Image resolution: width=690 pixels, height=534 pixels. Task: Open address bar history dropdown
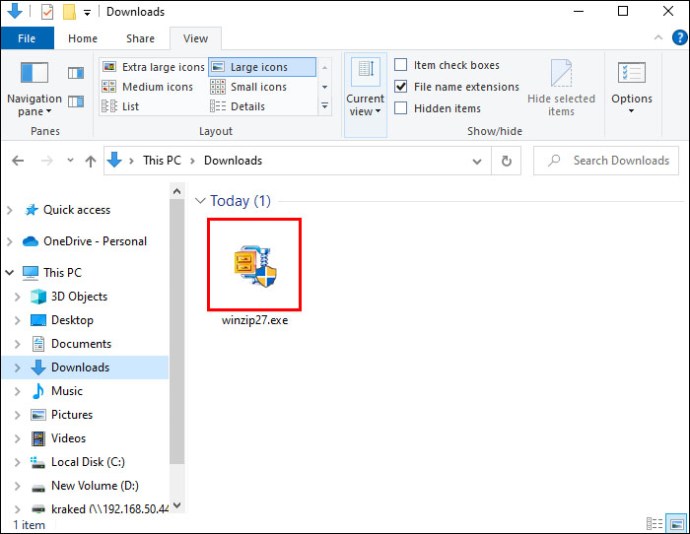[x=477, y=161]
